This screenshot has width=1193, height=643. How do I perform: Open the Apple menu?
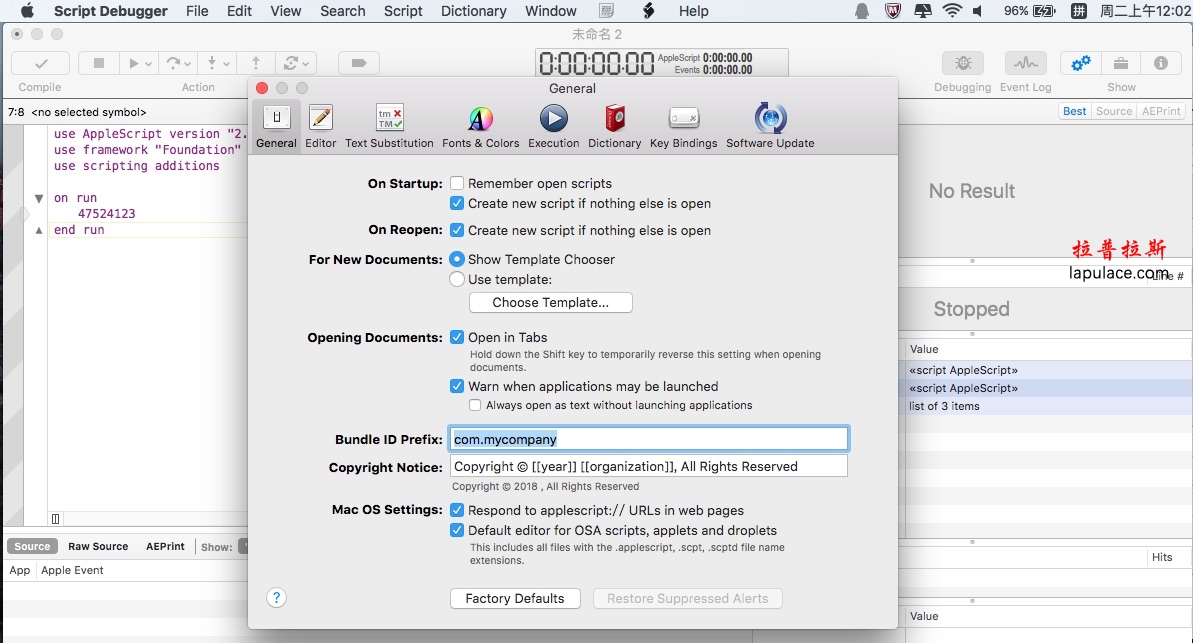[27, 11]
